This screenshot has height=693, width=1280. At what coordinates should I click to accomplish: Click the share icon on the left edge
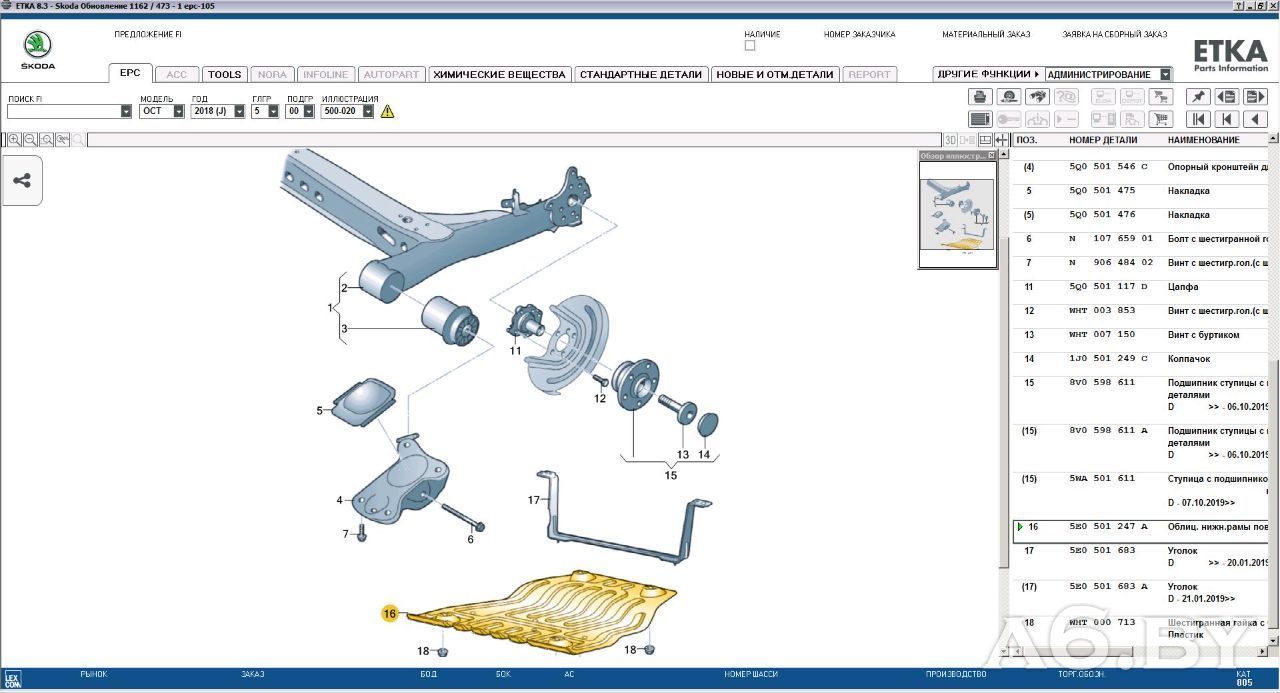click(22, 181)
